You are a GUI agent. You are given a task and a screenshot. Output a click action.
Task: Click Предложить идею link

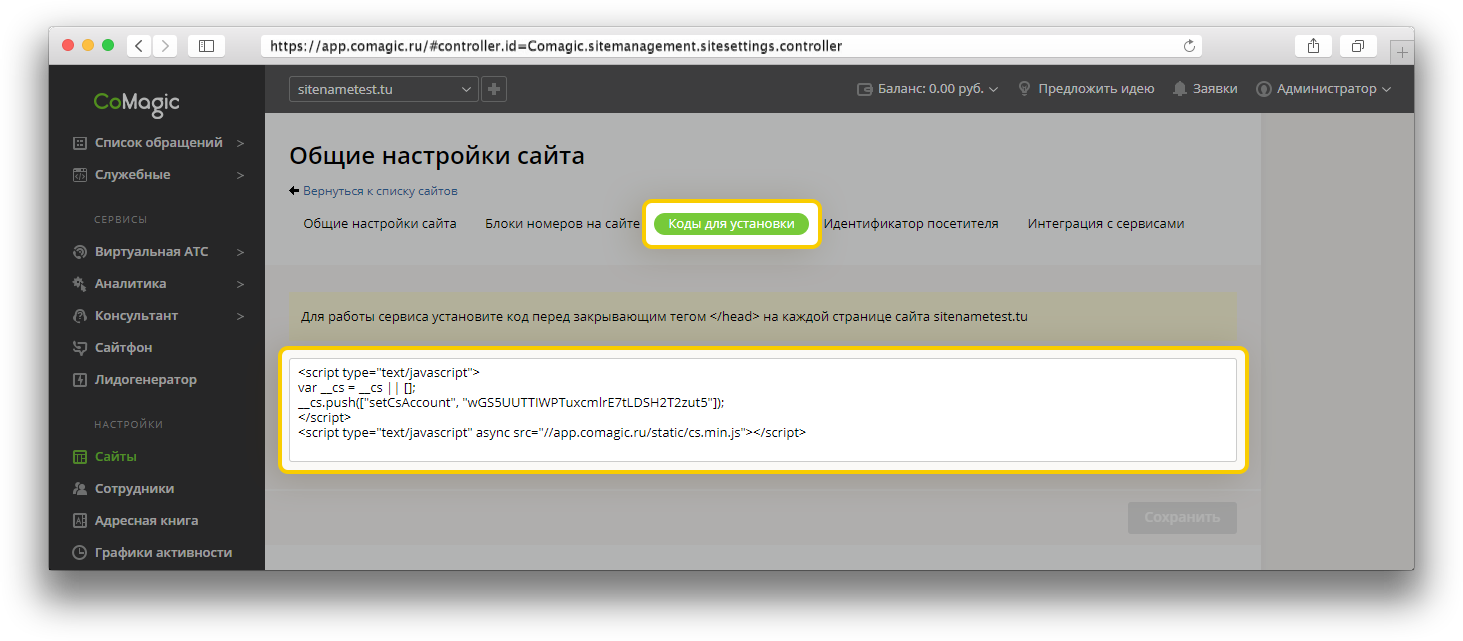(x=1096, y=89)
